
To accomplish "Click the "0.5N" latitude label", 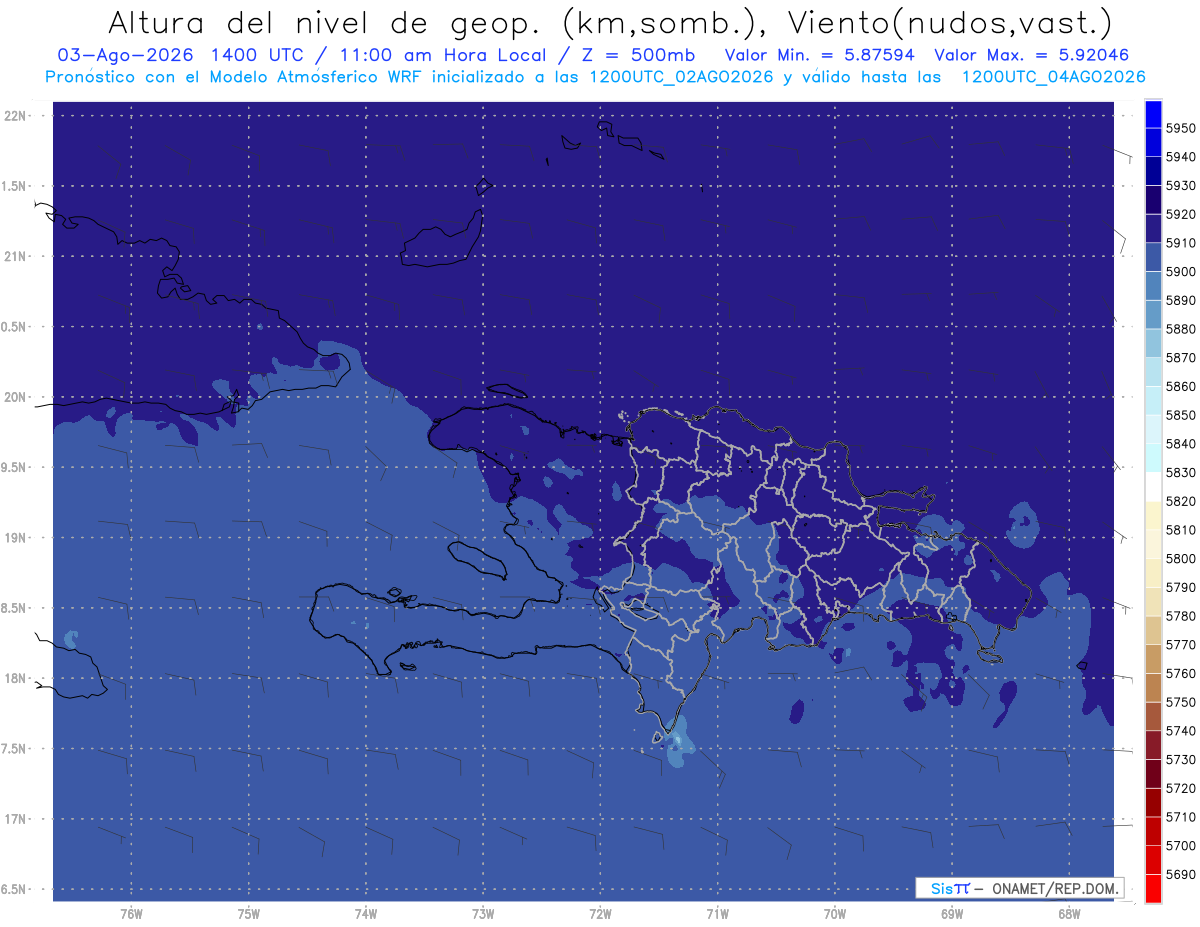I will 14,327.
